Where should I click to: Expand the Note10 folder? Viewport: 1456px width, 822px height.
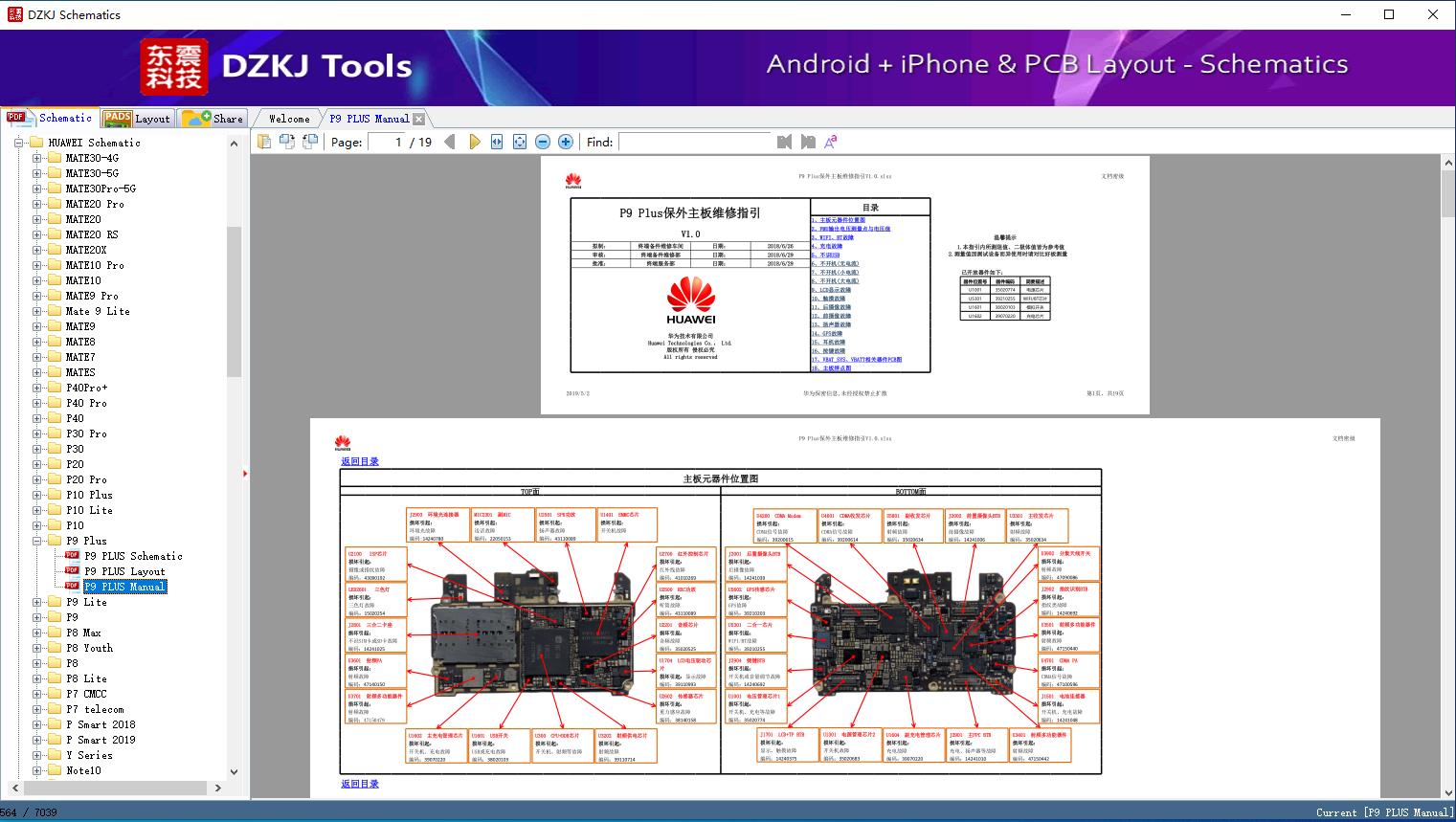[x=36, y=770]
